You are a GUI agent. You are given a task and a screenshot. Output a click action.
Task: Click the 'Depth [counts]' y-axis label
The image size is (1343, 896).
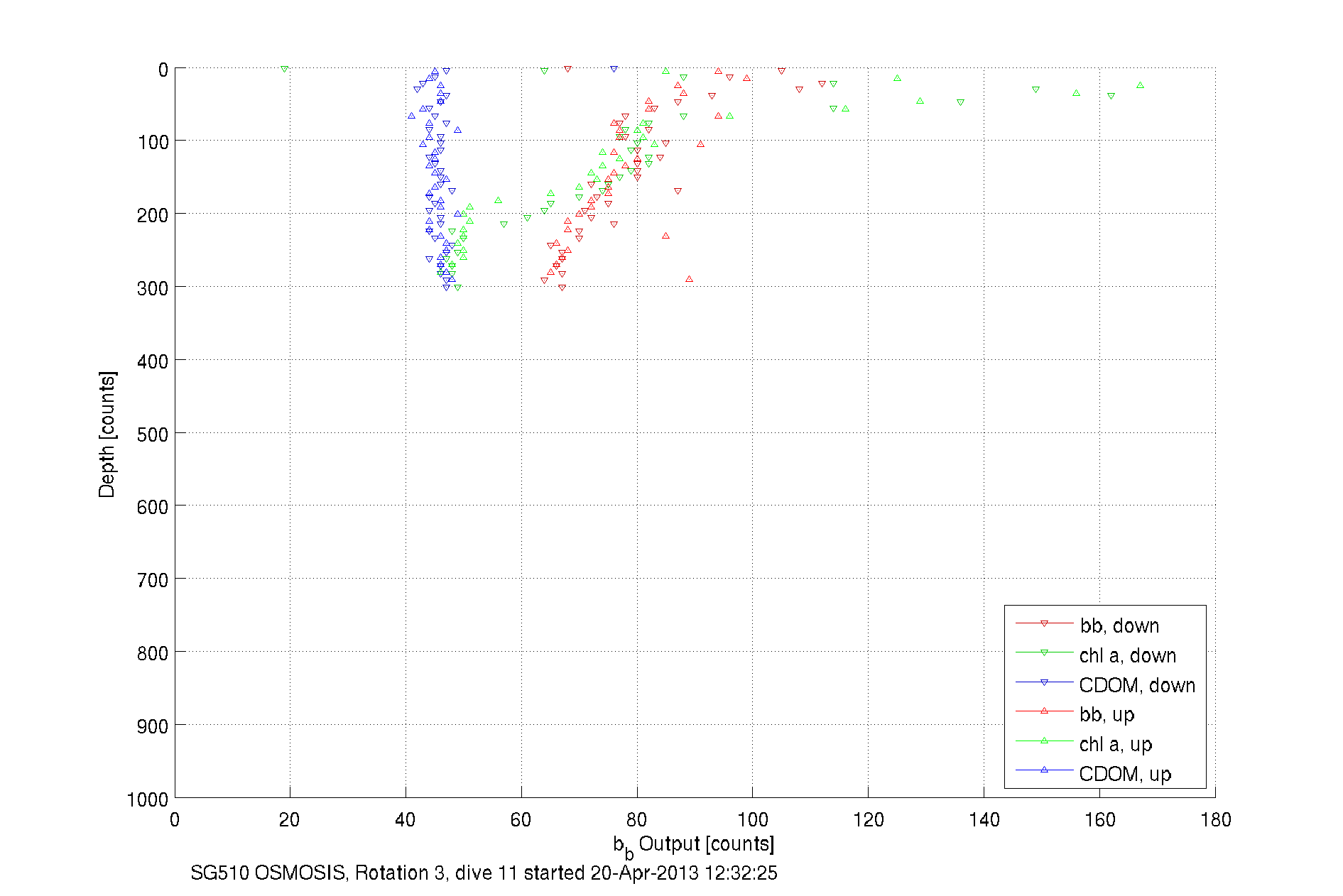point(107,434)
